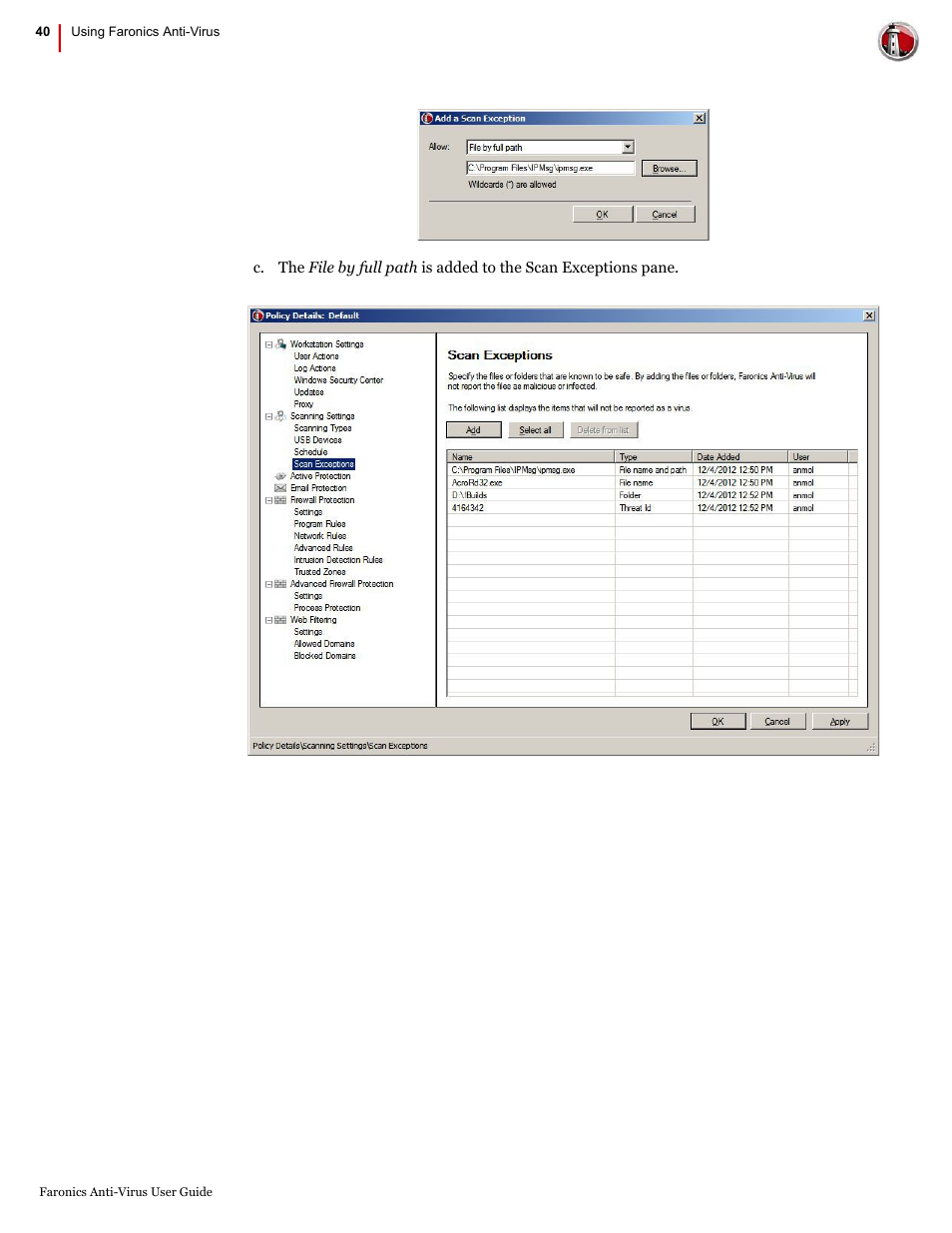Select Settings under Firewall Protection
Screen dimensions: 952x1233
point(308,512)
